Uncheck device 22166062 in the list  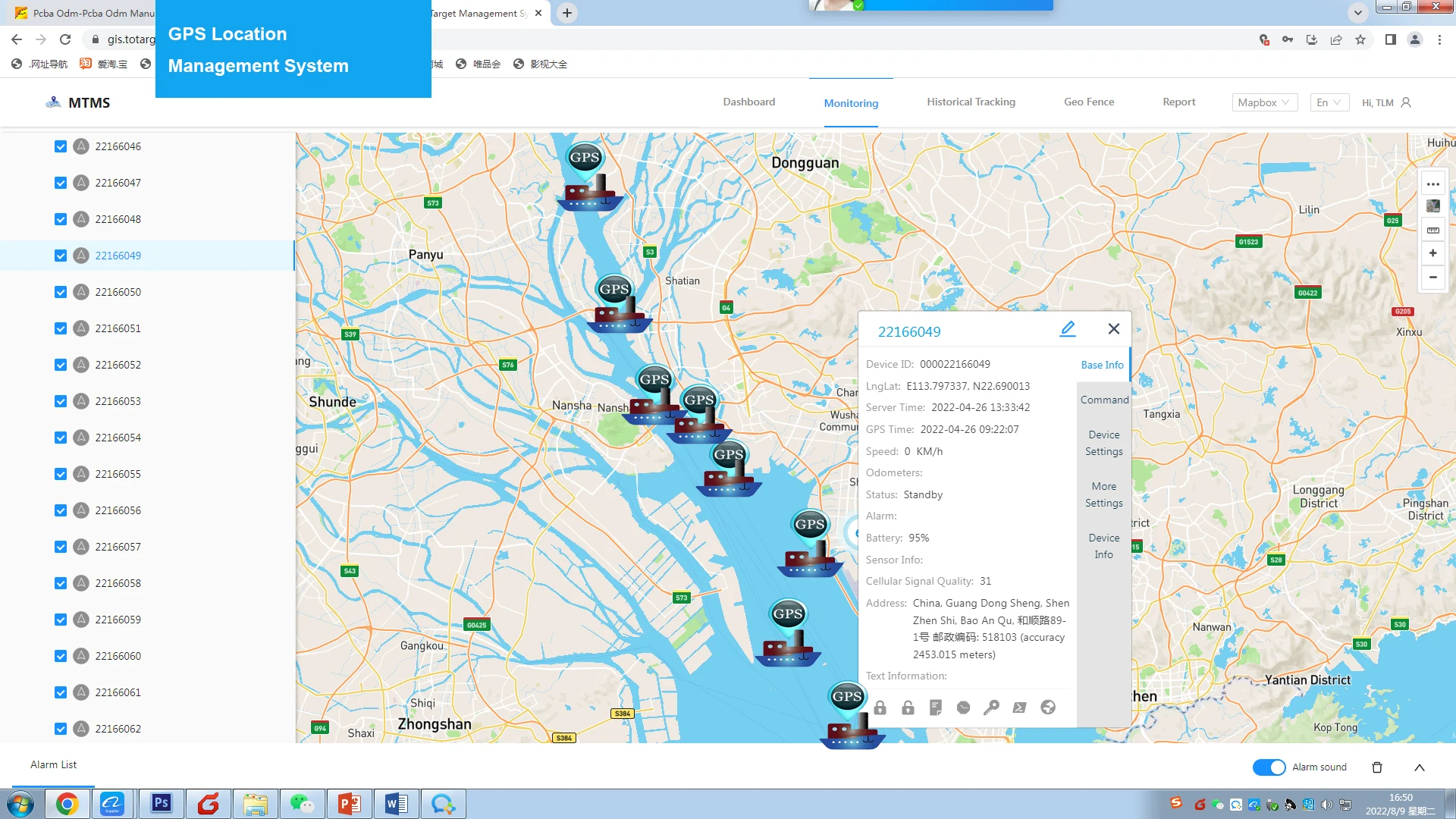[x=61, y=729]
